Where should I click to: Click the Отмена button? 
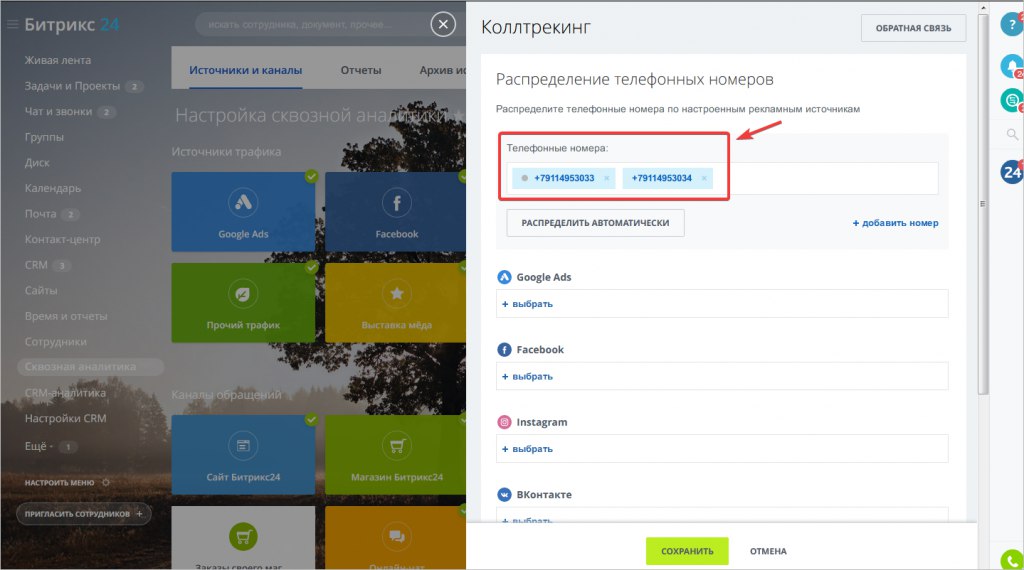pyautogui.click(x=768, y=551)
